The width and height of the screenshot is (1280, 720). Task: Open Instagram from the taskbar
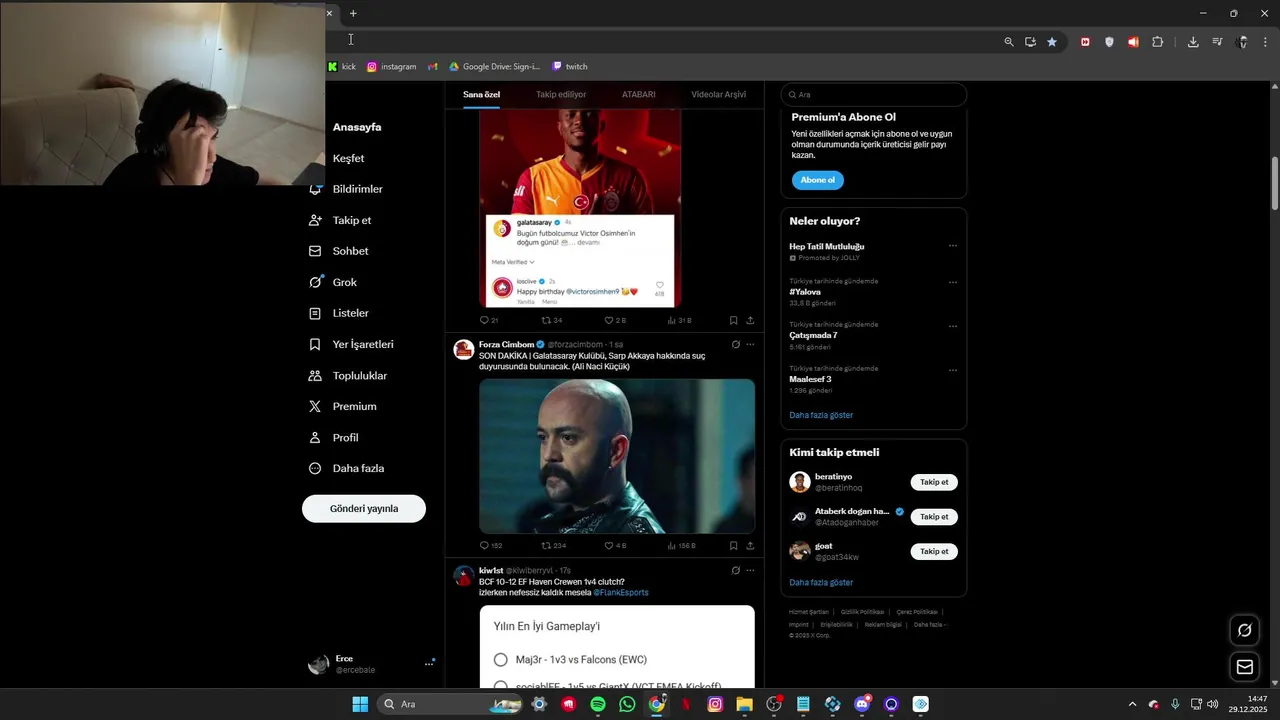point(715,704)
